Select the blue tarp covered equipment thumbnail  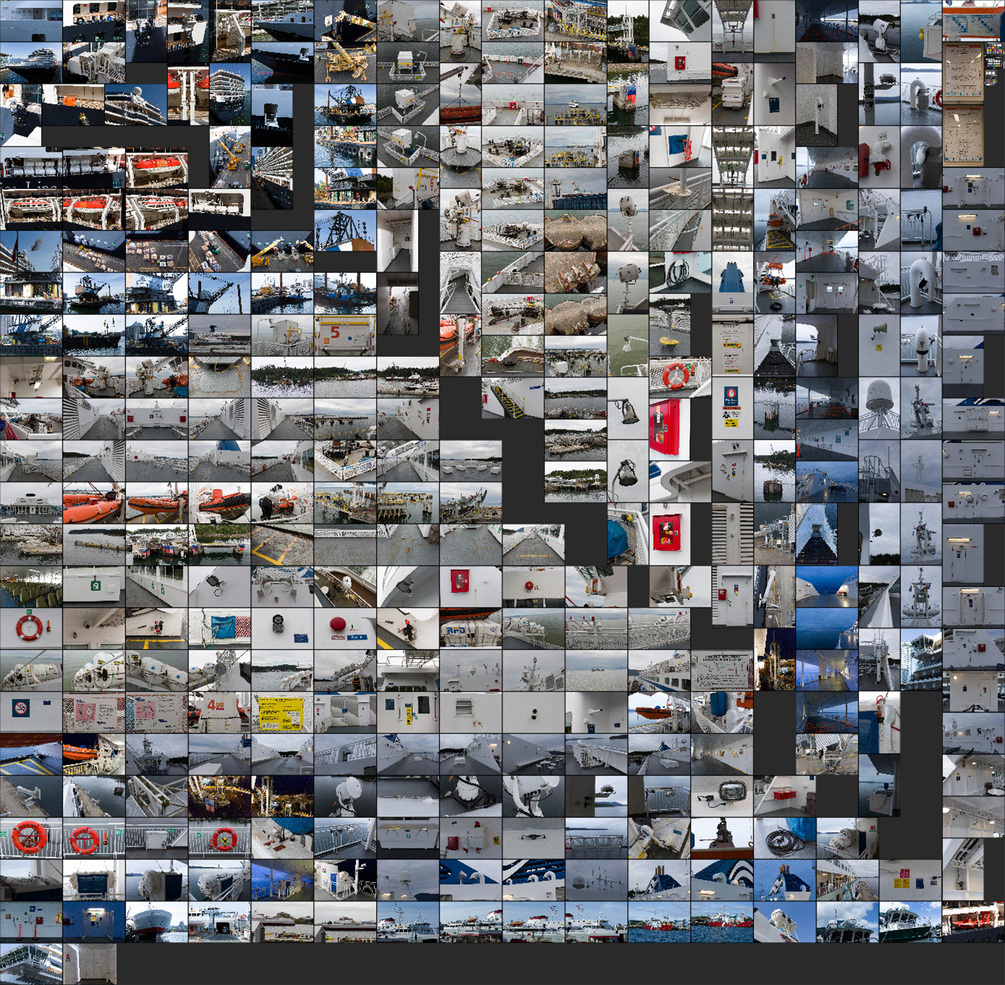[x=627, y=533]
